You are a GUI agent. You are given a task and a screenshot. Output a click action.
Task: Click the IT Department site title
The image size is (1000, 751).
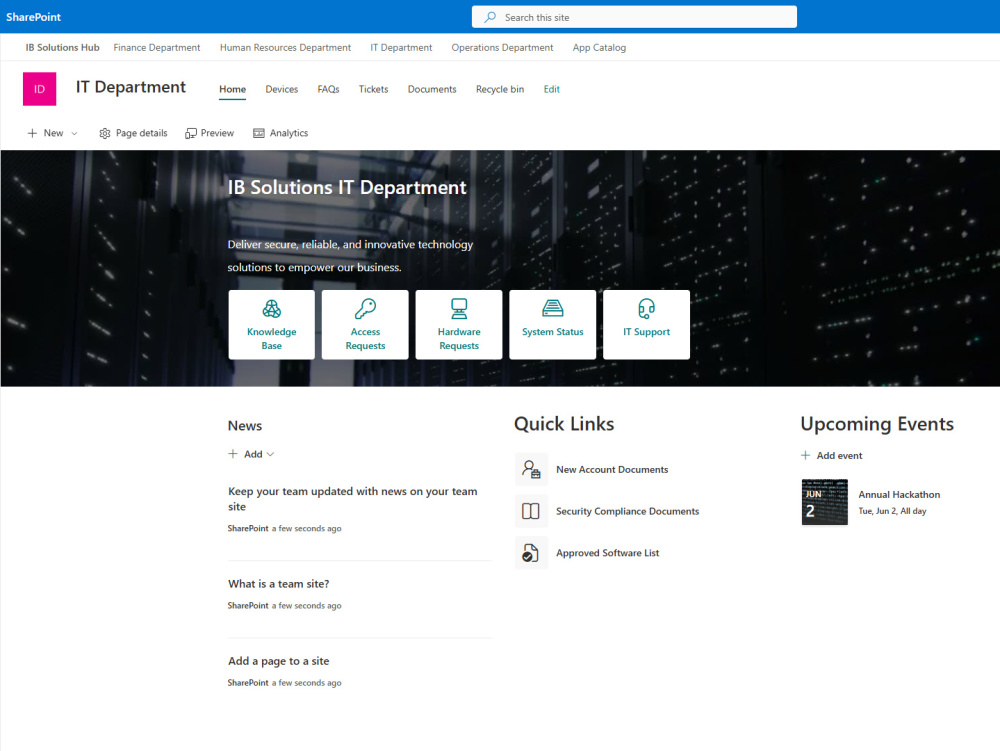[x=131, y=87]
